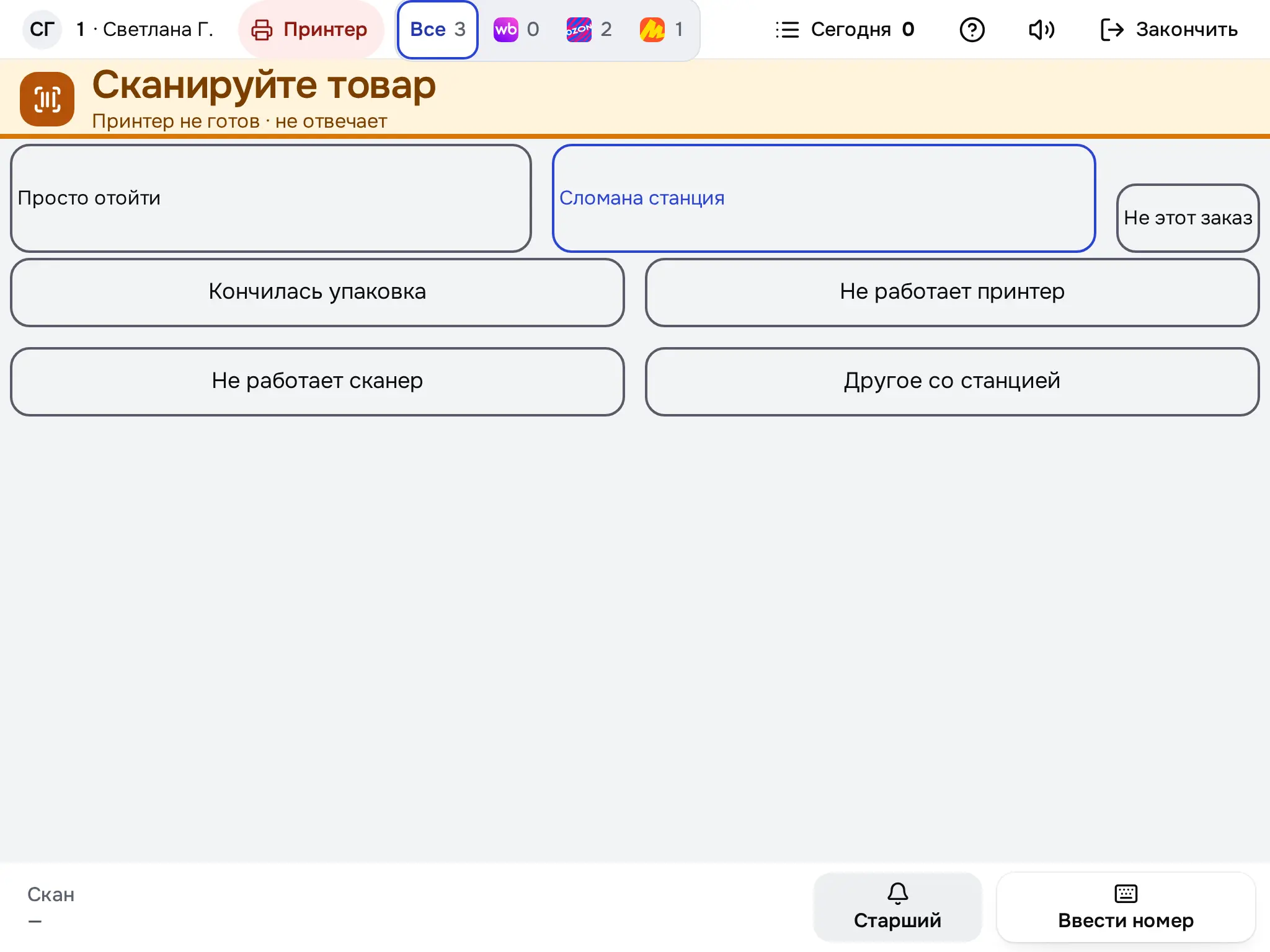The width and height of the screenshot is (1270, 952).
Task: Open the help question mark icon
Action: click(x=972, y=29)
